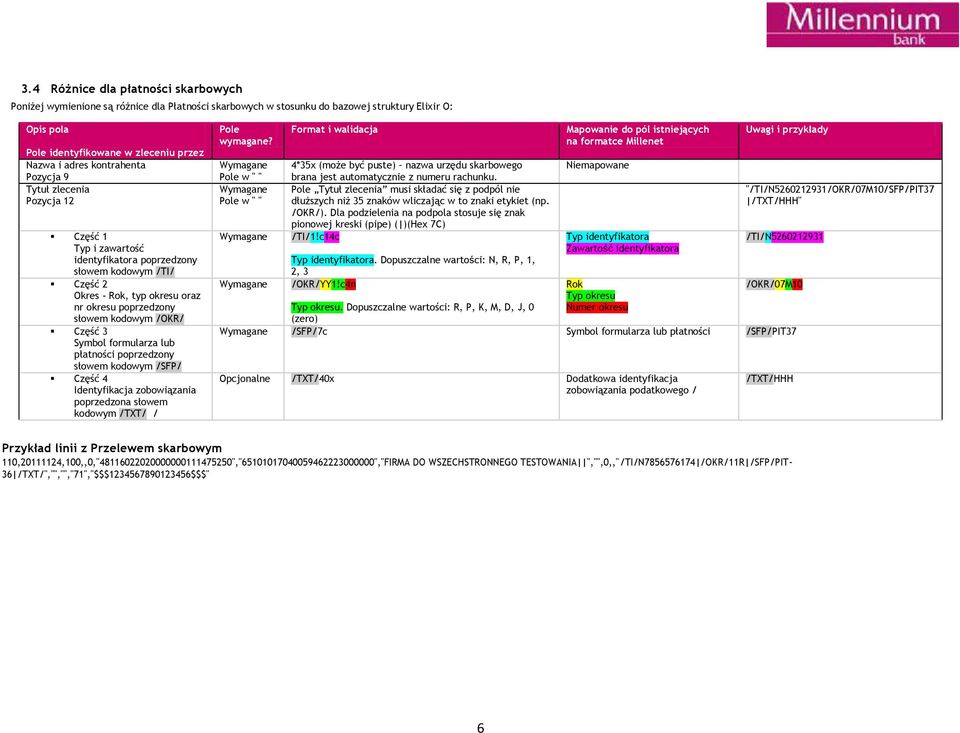Select 'Przykład linii z Przelewem skarbowym' heading
The width and height of the screenshot is (960, 733).
111,448
